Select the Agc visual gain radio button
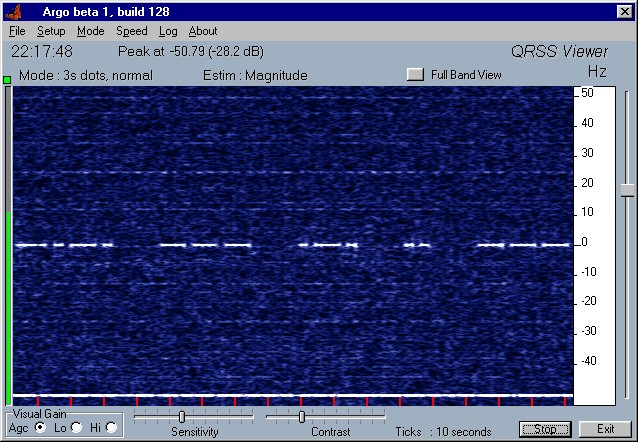 coord(40,427)
